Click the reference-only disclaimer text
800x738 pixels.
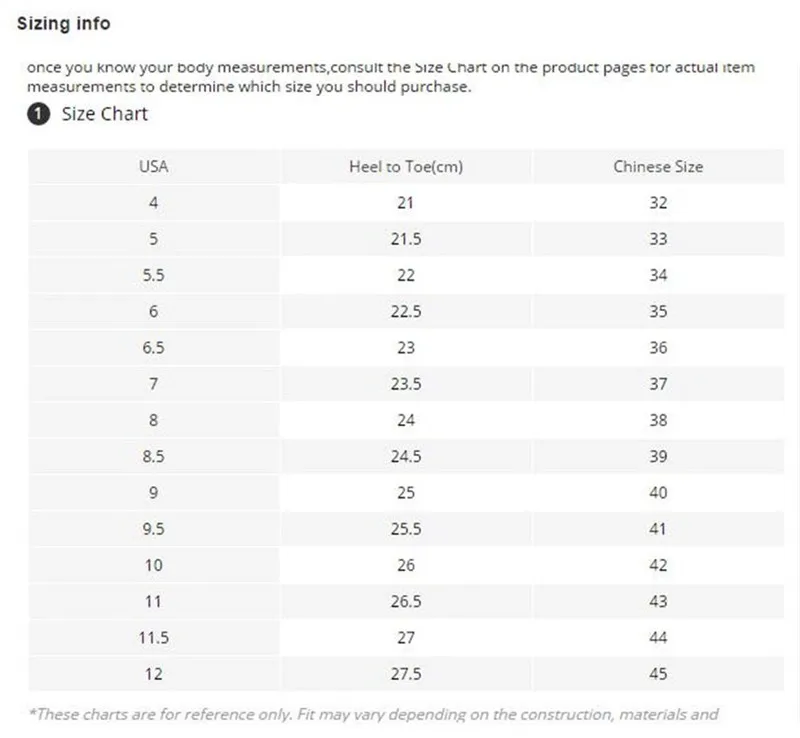(373, 715)
